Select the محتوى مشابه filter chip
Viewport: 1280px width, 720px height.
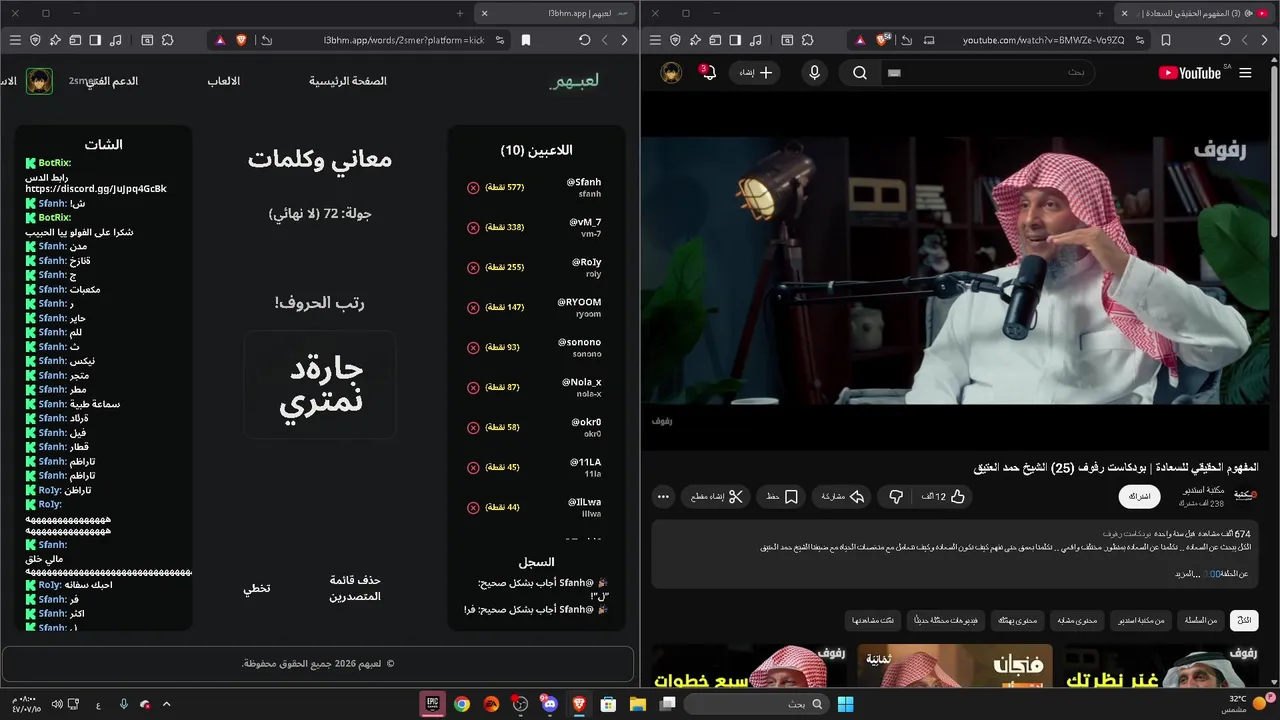(x=1076, y=621)
